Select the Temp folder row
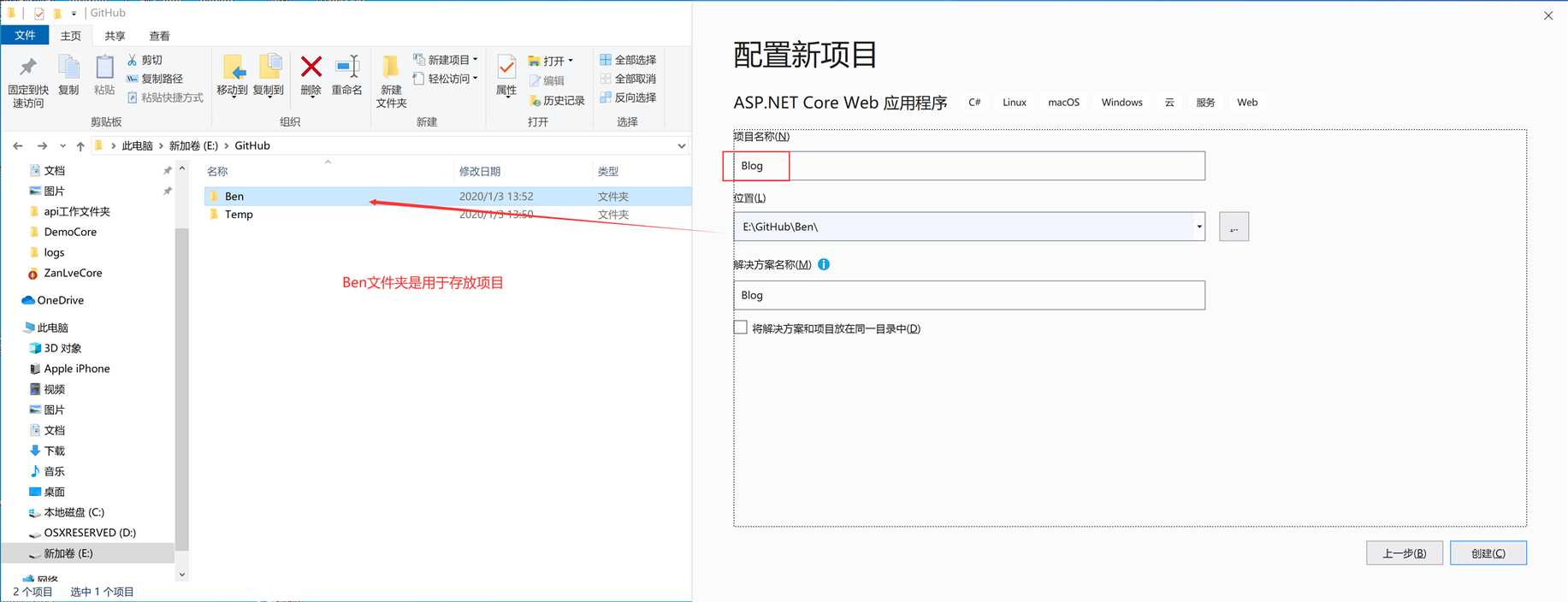 [x=447, y=215]
